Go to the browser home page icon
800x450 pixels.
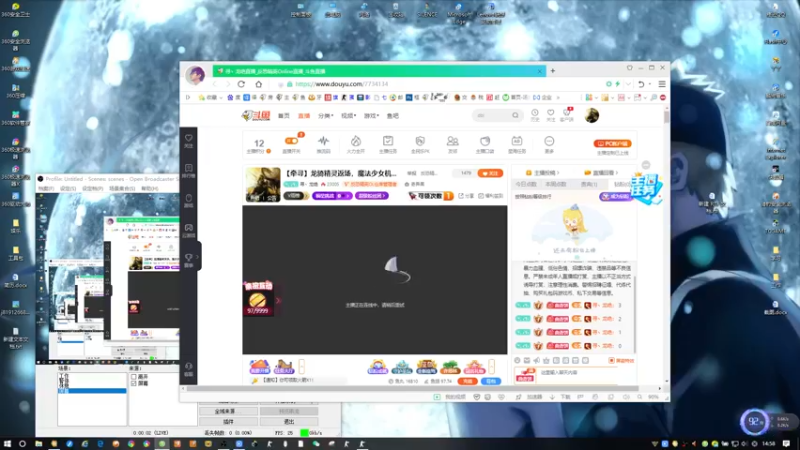pos(259,84)
